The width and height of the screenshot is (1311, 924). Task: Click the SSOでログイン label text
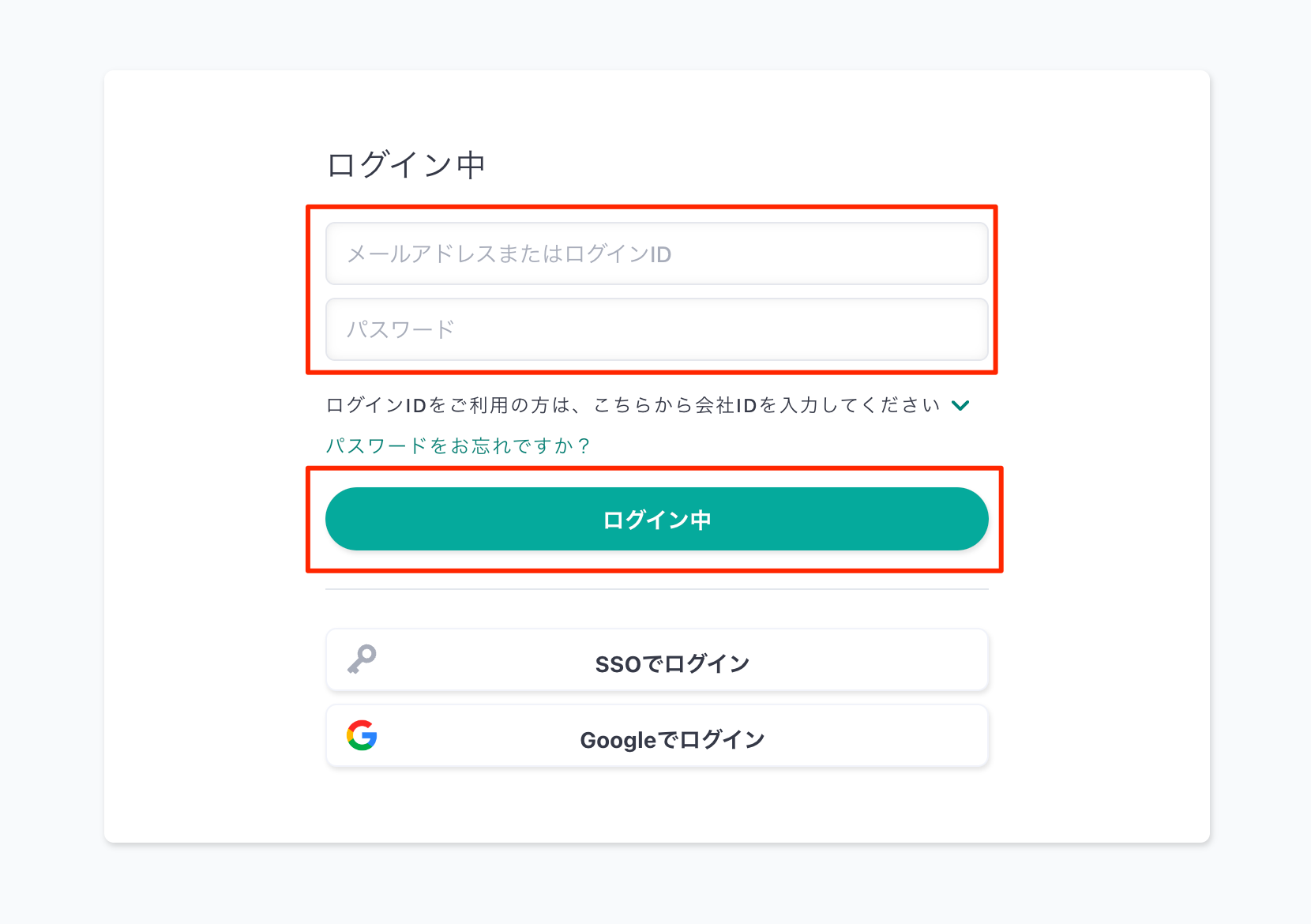click(x=672, y=663)
